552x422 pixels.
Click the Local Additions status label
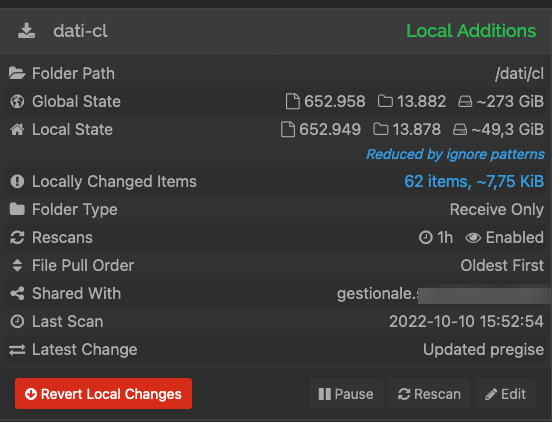pos(471,31)
